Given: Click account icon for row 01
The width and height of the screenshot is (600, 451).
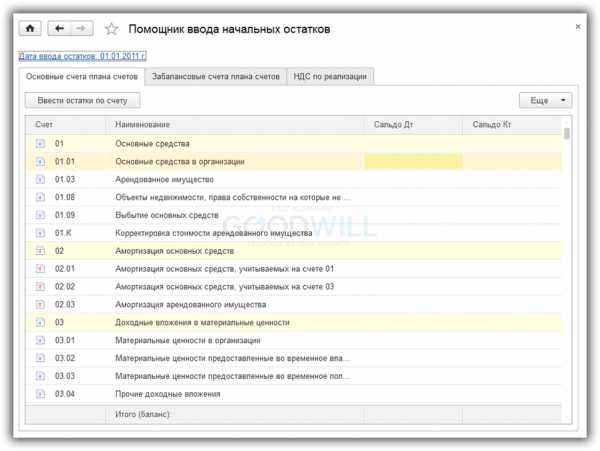Looking at the screenshot, I should (x=40, y=144).
